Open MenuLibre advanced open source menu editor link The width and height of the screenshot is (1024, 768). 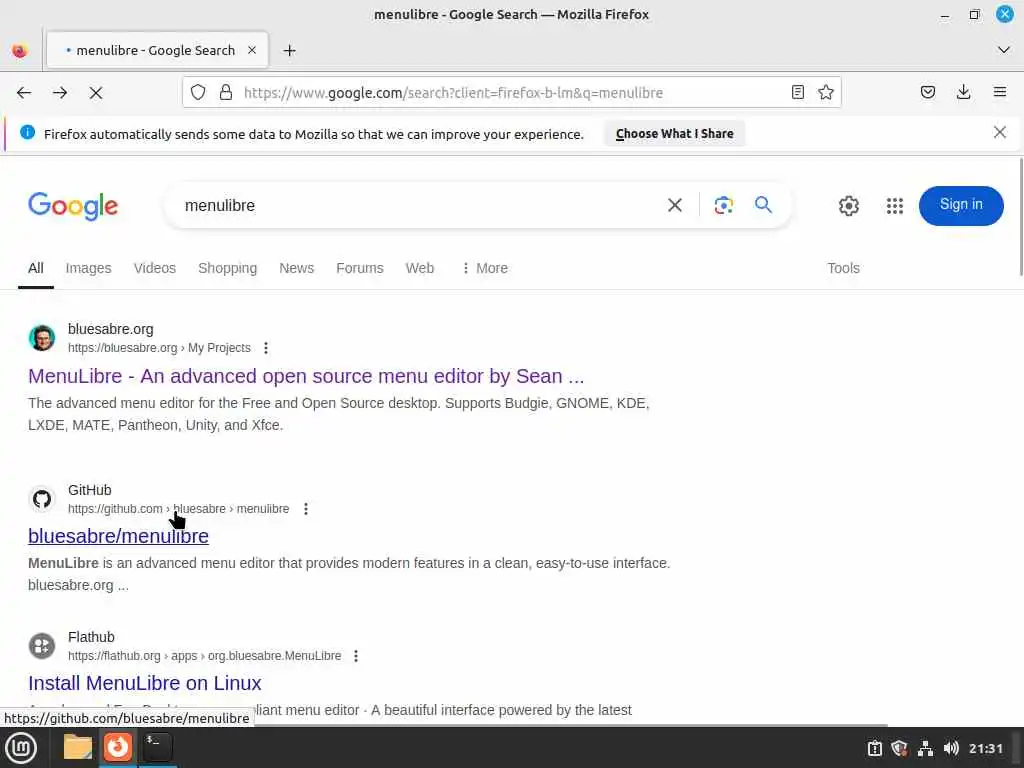[306, 376]
